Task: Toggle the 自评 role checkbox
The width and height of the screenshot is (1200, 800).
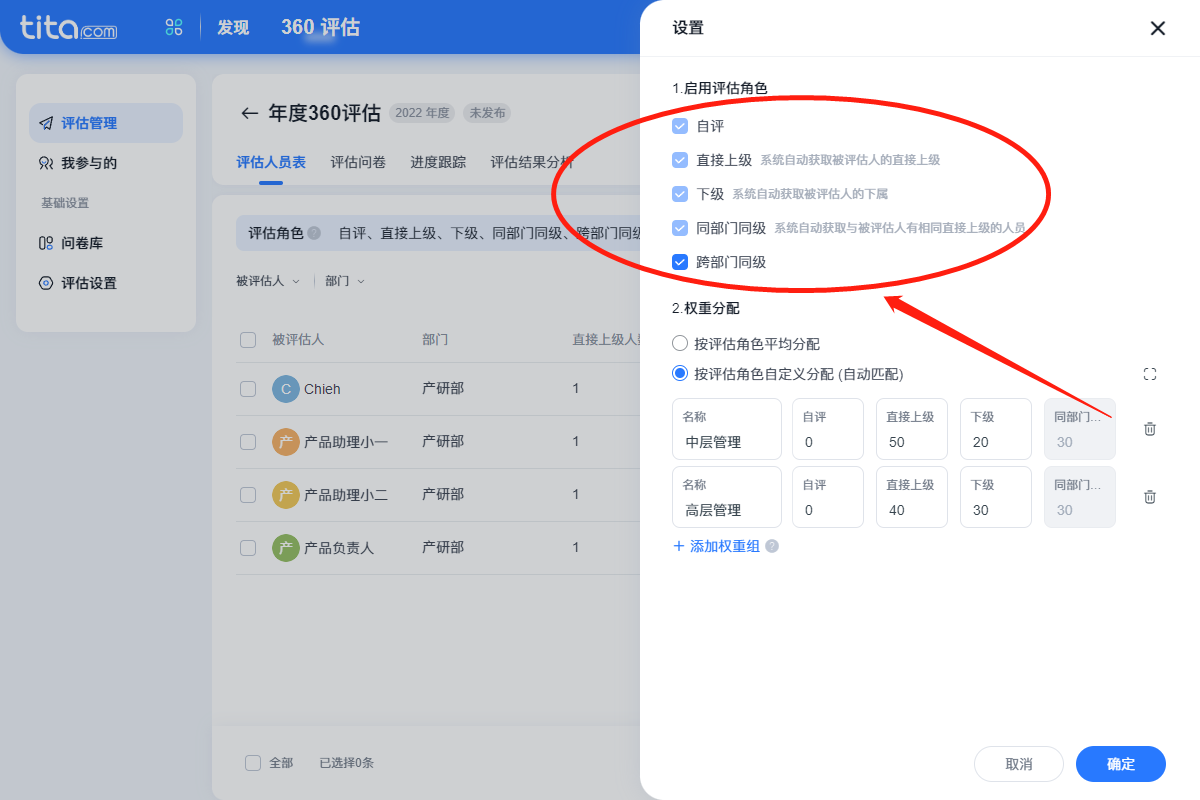Action: click(x=680, y=126)
